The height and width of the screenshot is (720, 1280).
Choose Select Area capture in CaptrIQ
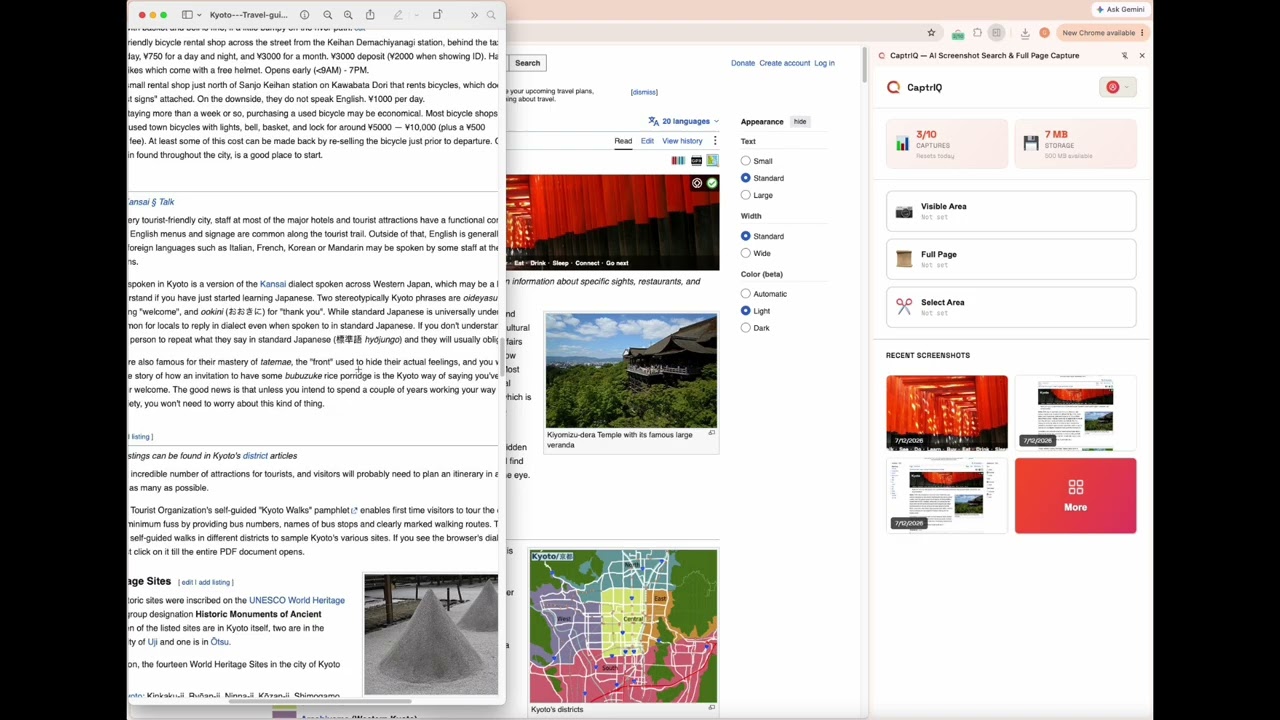coord(1011,307)
